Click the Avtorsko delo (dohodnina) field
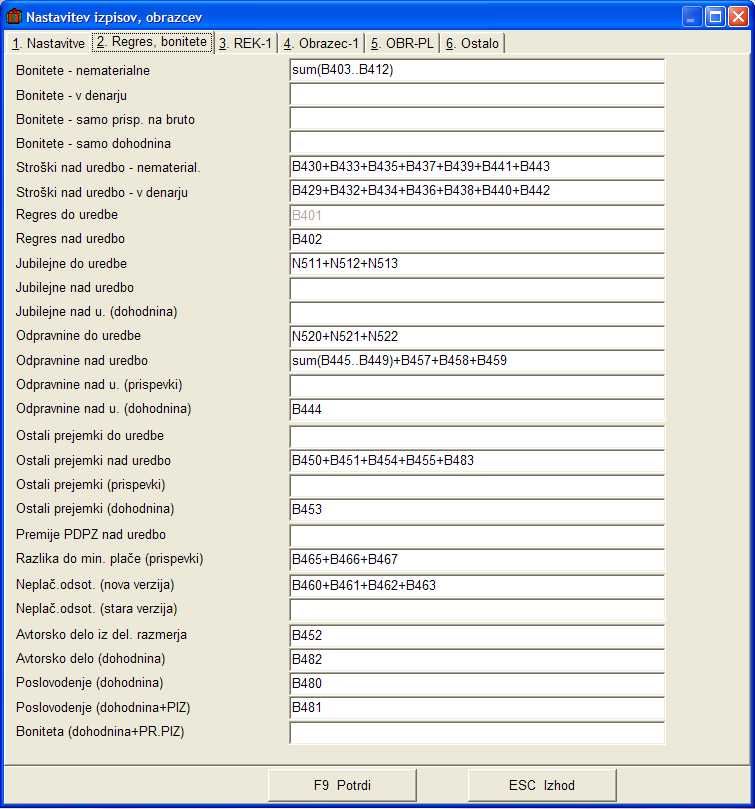 click(476, 659)
